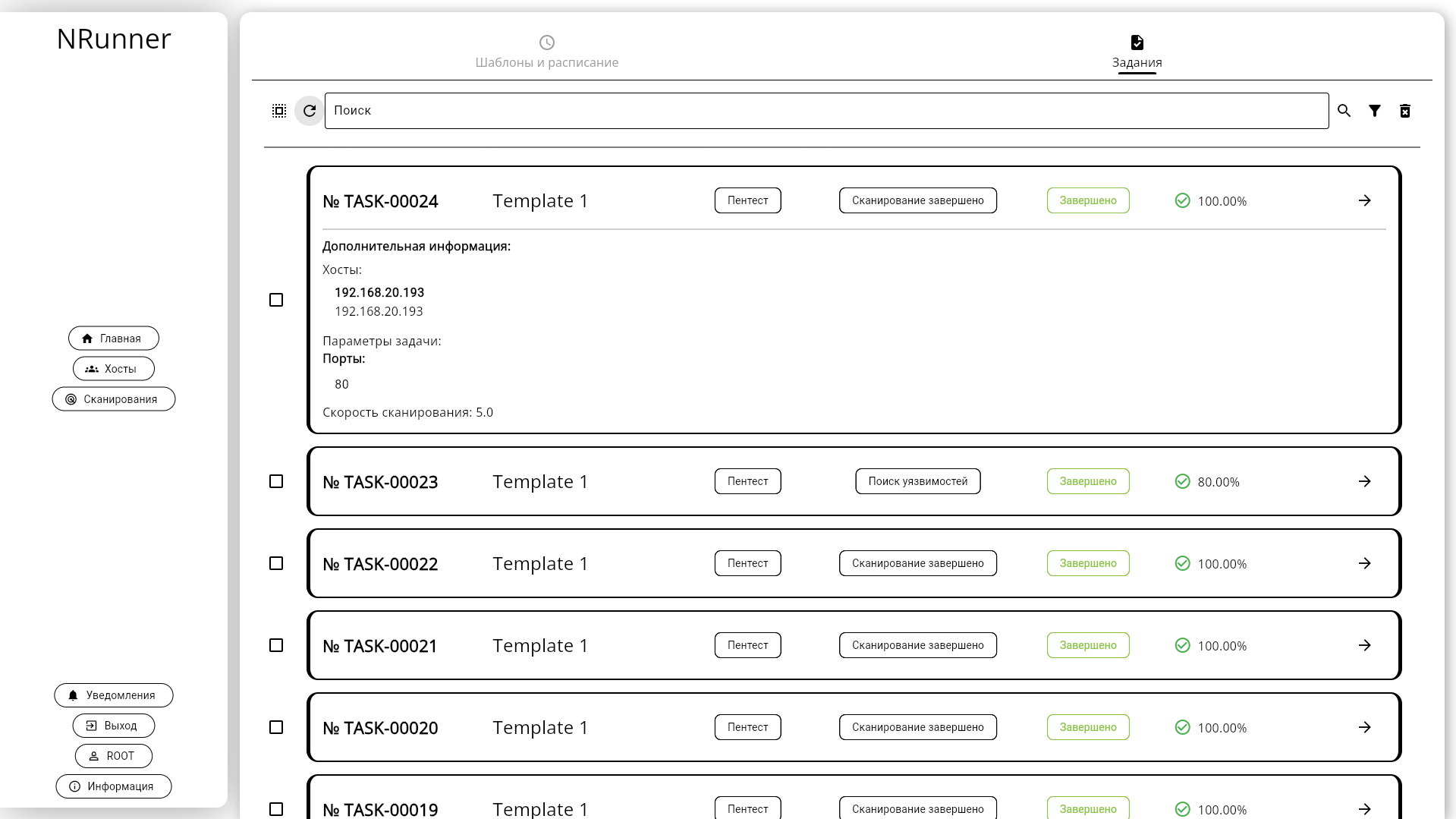Click green check icon of TASK-00024
Image resolution: width=1456 pixels, height=819 pixels.
[x=1183, y=200]
